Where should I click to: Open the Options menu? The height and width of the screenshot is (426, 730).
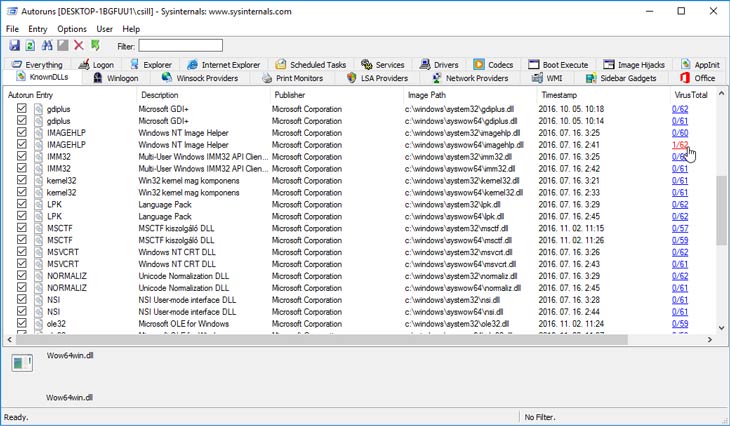[x=72, y=29]
